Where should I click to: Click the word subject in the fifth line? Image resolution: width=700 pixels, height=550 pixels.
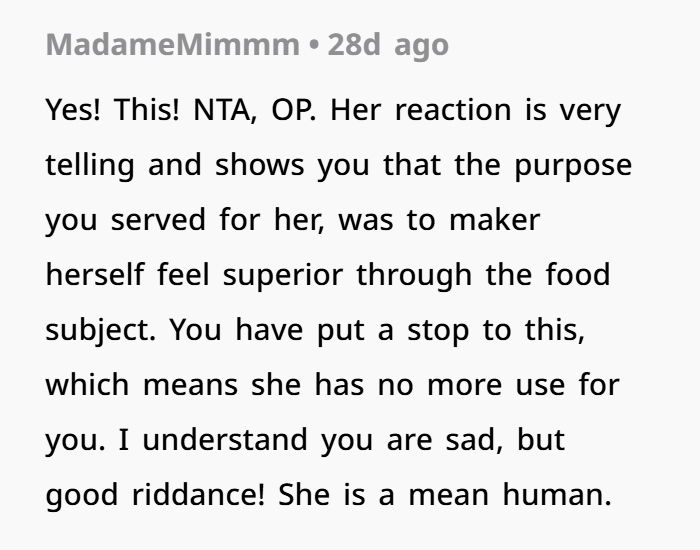pyautogui.click(x=98, y=330)
